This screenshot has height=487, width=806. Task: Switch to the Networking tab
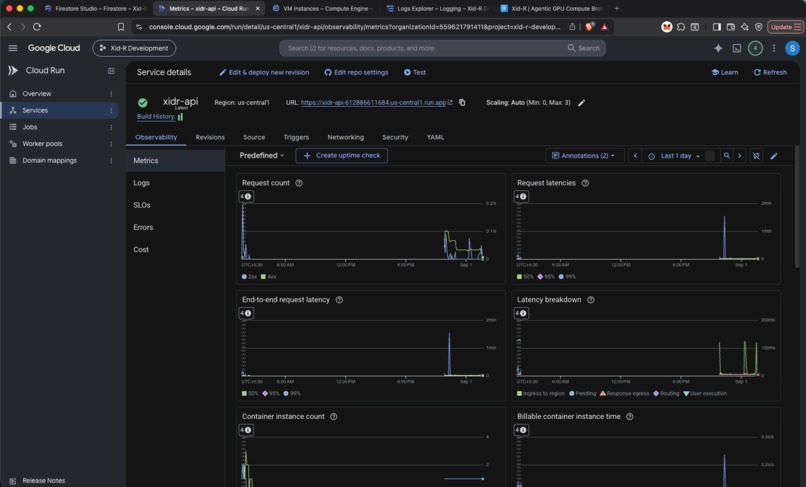click(x=345, y=137)
